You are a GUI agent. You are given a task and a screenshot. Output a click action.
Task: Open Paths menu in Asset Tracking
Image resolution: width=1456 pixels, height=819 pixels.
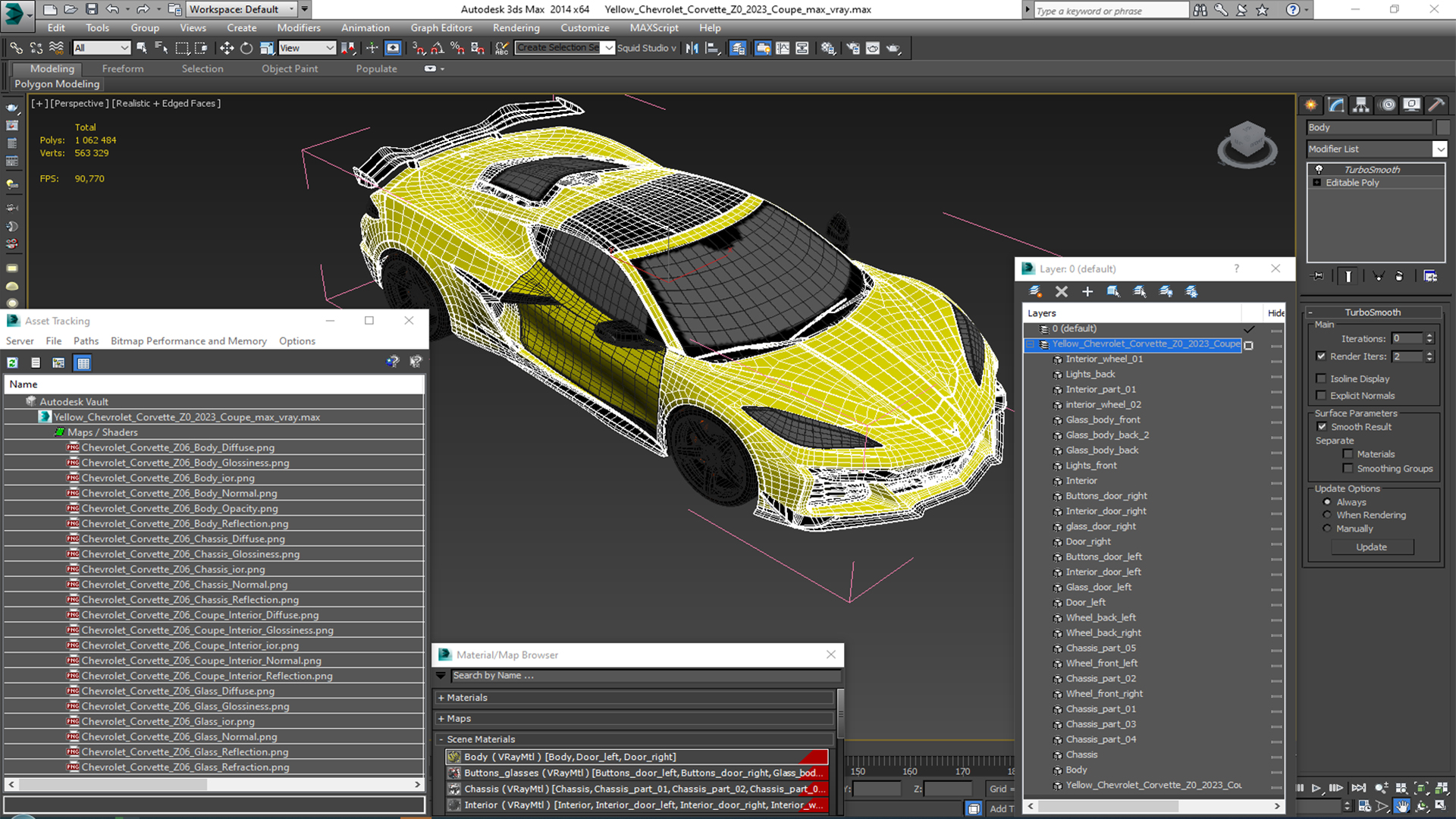pyautogui.click(x=86, y=341)
